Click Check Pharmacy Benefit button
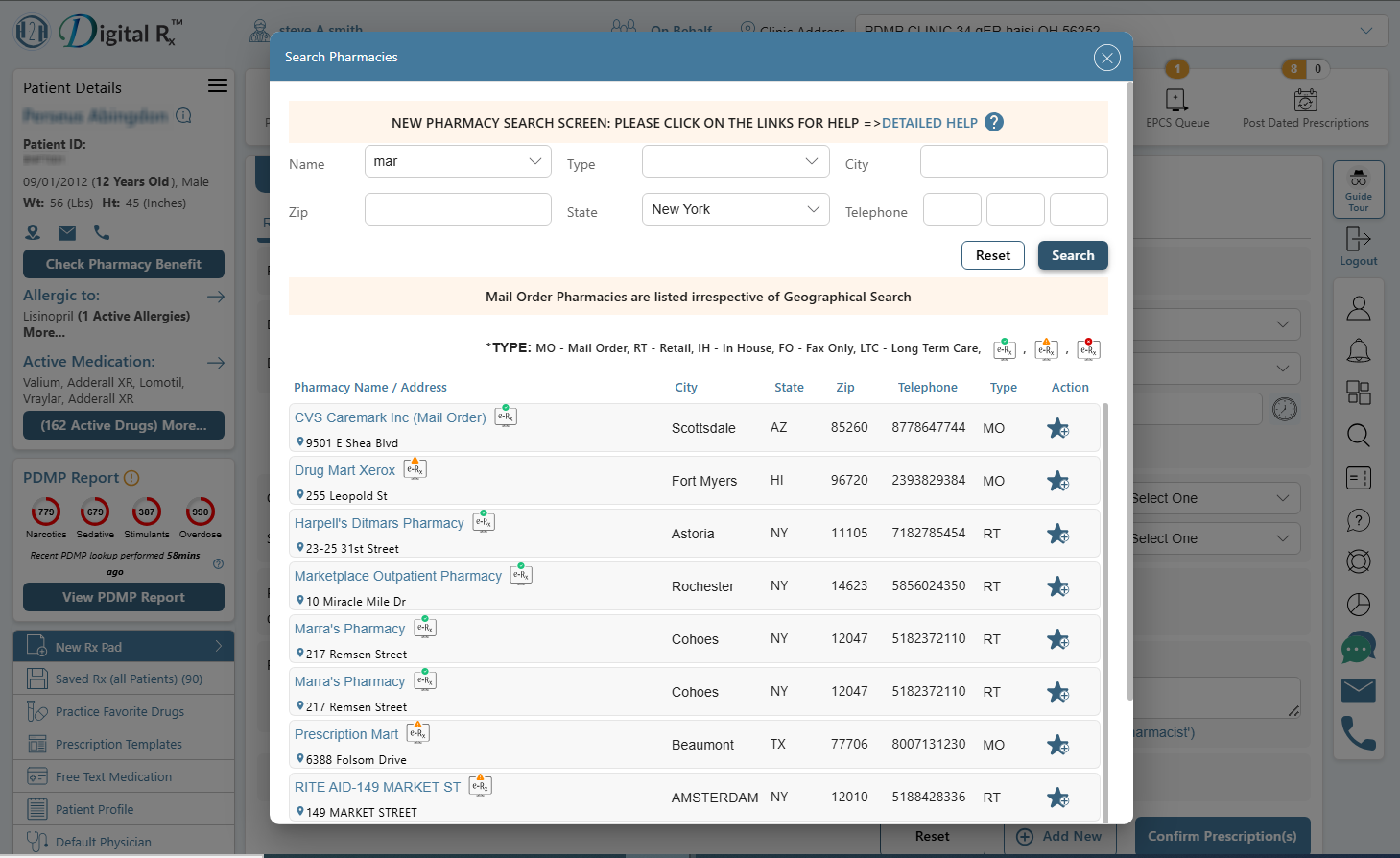1400x858 pixels. click(x=124, y=264)
